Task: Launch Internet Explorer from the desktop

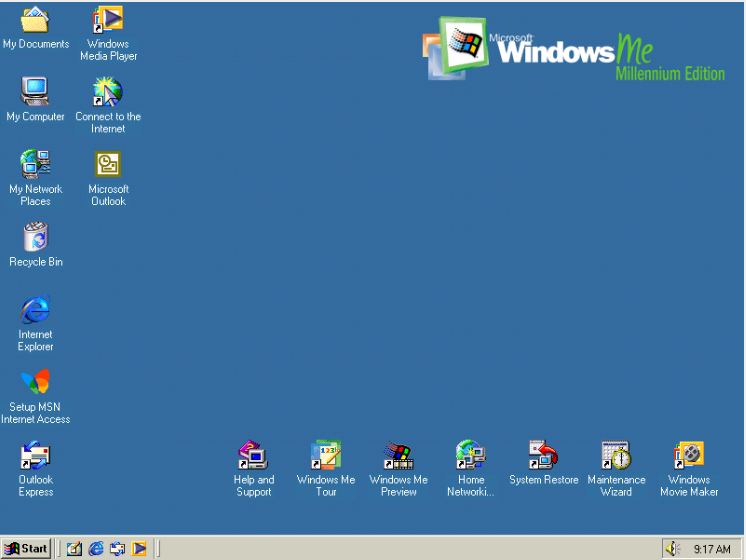Action: click(35, 310)
